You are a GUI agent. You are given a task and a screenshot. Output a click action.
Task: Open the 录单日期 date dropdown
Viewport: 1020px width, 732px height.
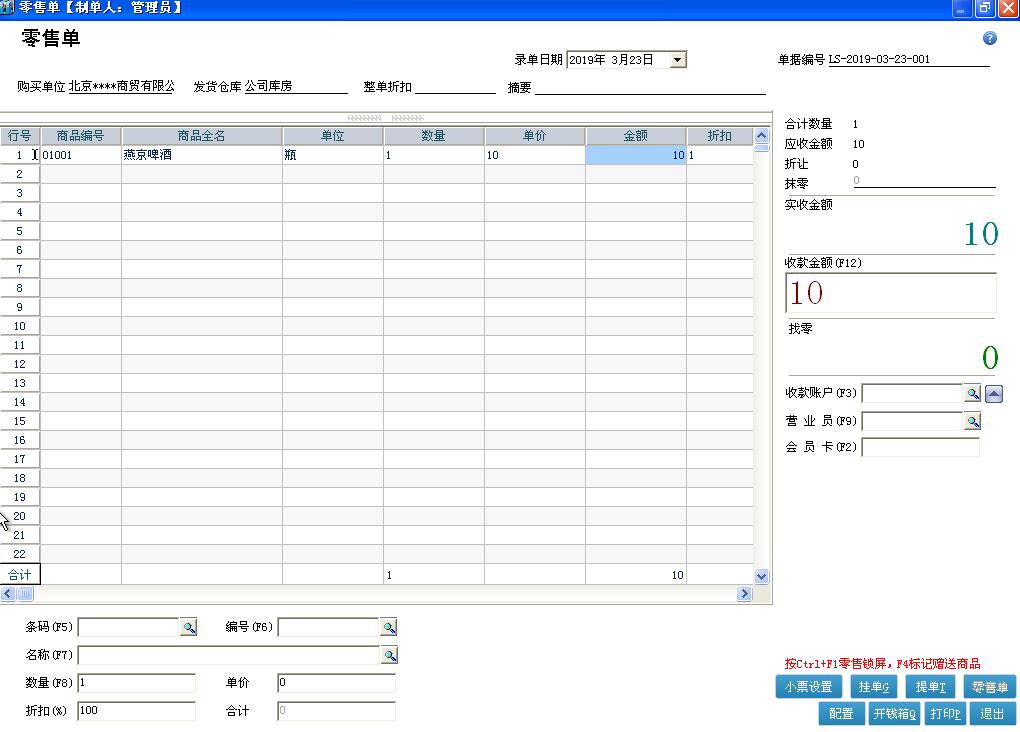click(677, 58)
